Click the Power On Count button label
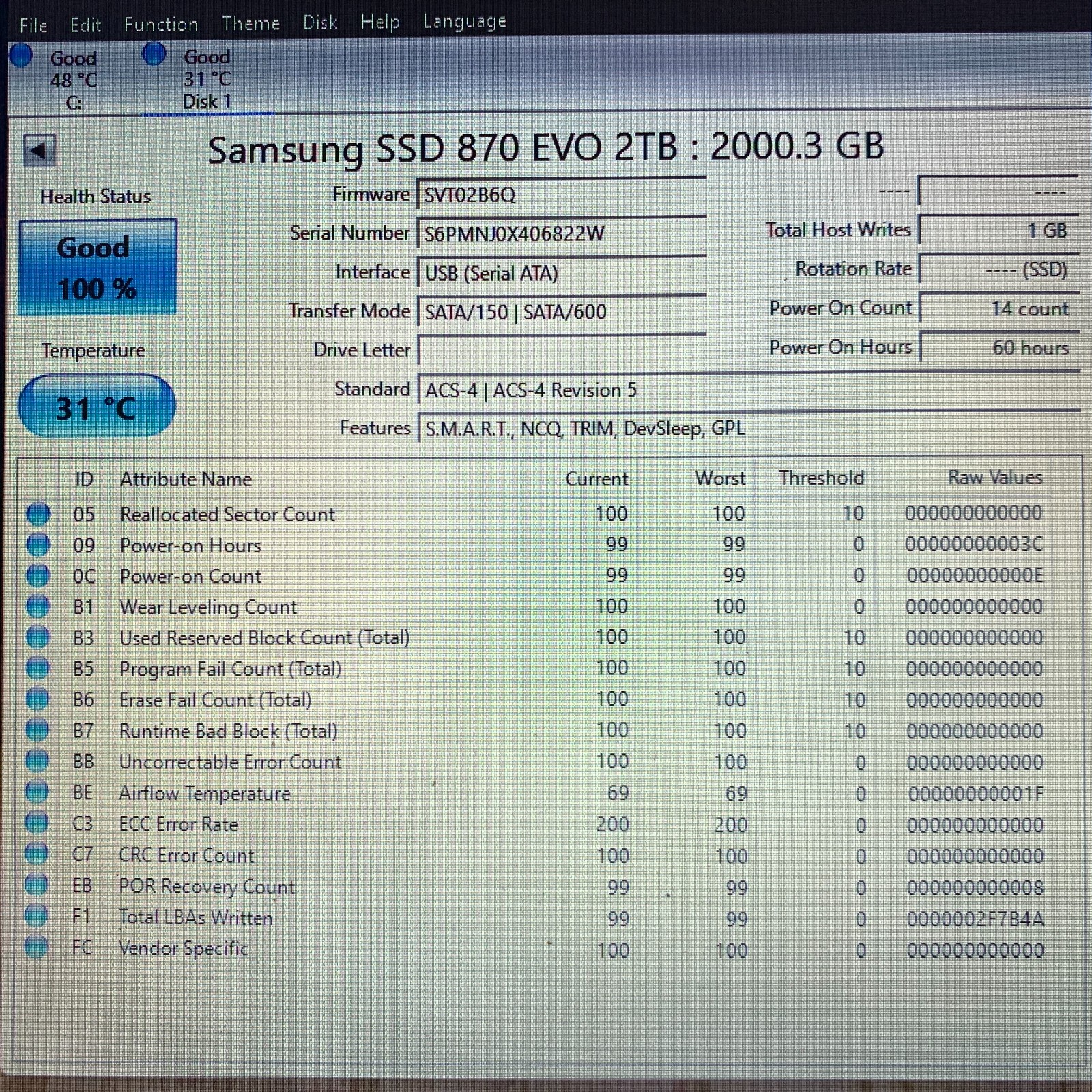The width and height of the screenshot is (1092, 1092). tap(840, 308)
